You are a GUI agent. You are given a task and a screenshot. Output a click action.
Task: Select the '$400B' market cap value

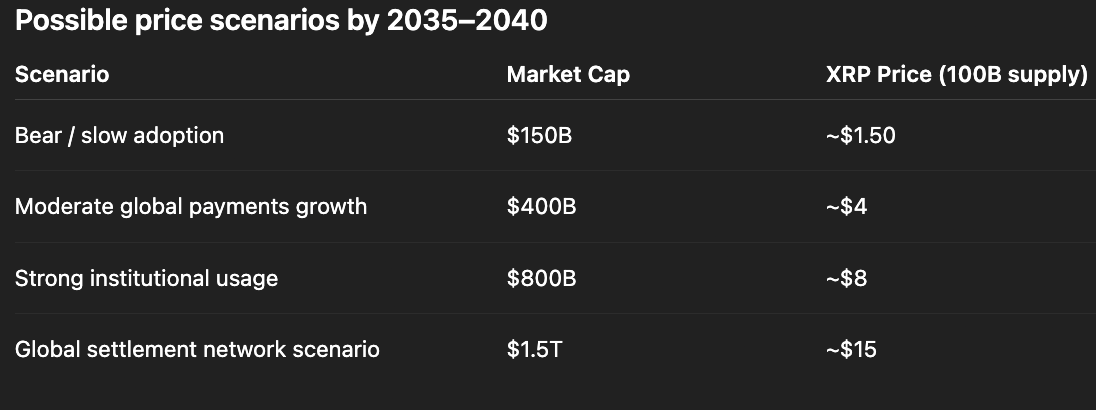541,207
